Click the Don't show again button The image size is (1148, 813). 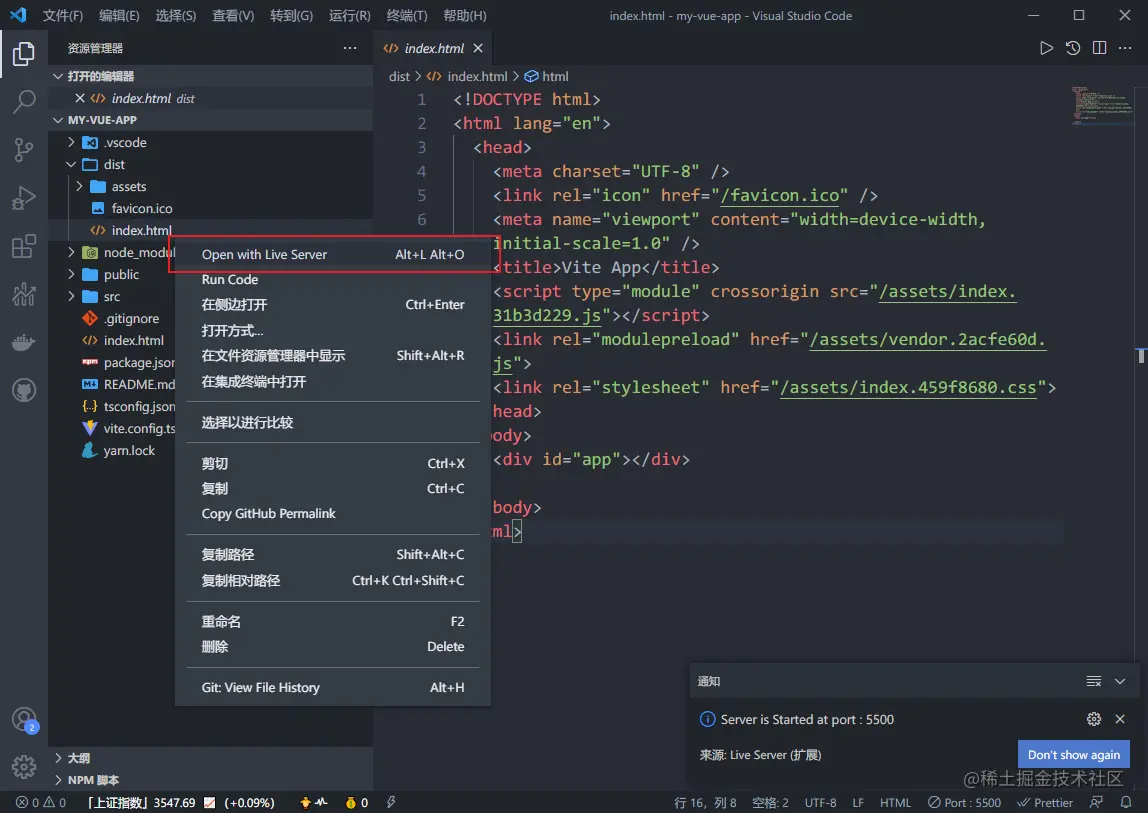point(1073,754)
